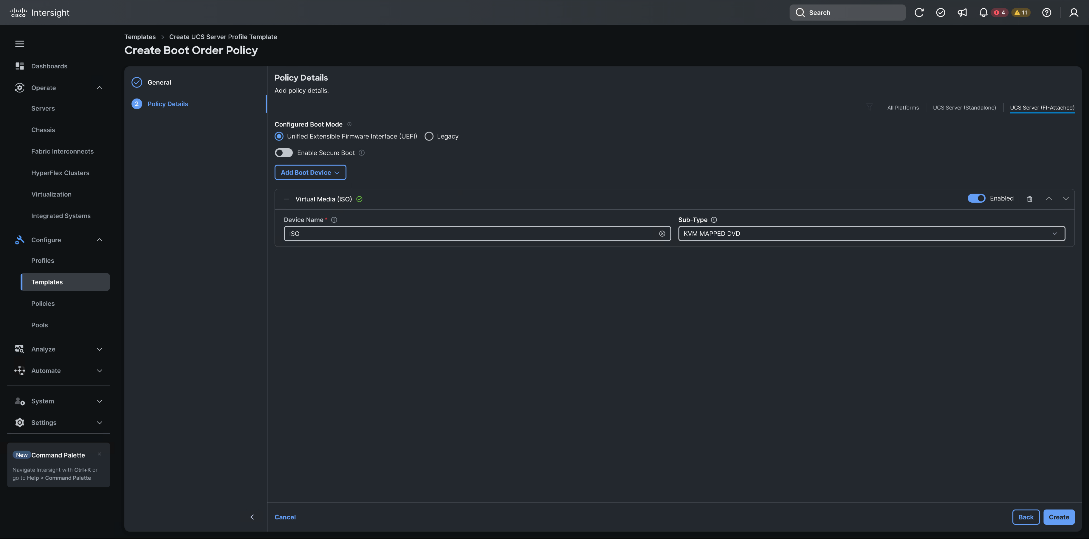Collapse the Configure menu chevron
This screenshot has width=1089, height=539.
pos(99,240)
